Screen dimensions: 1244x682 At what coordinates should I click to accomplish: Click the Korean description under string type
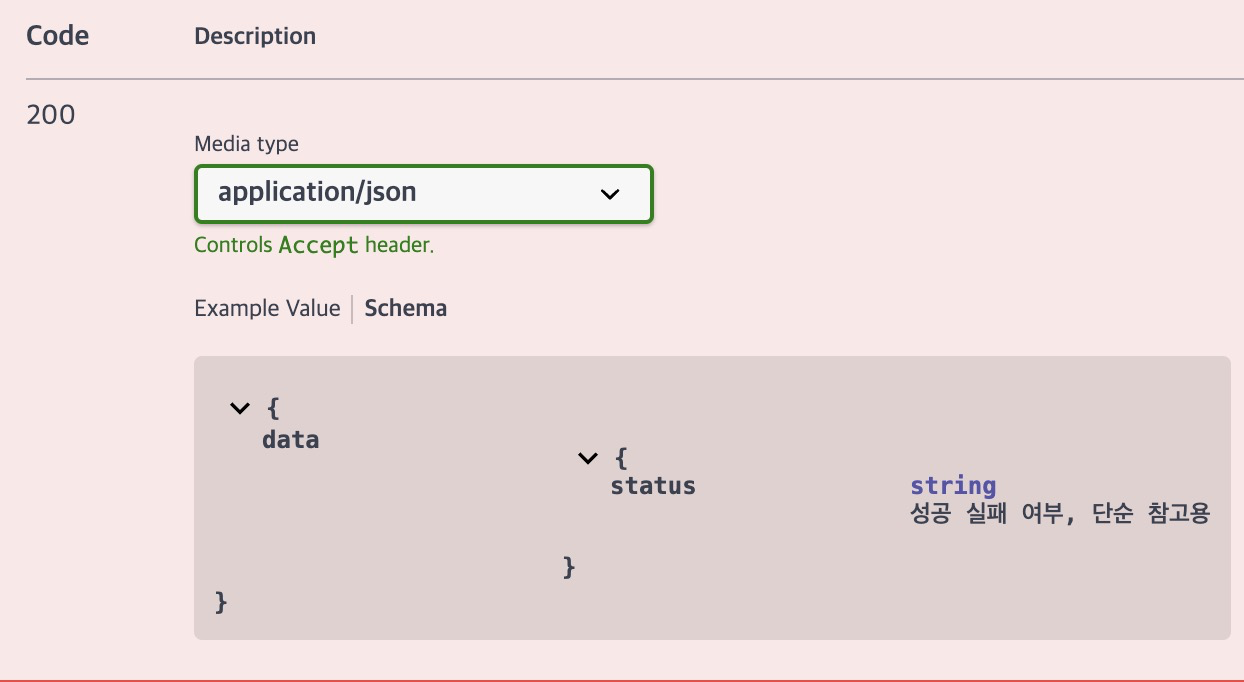tap(1060, 514)
